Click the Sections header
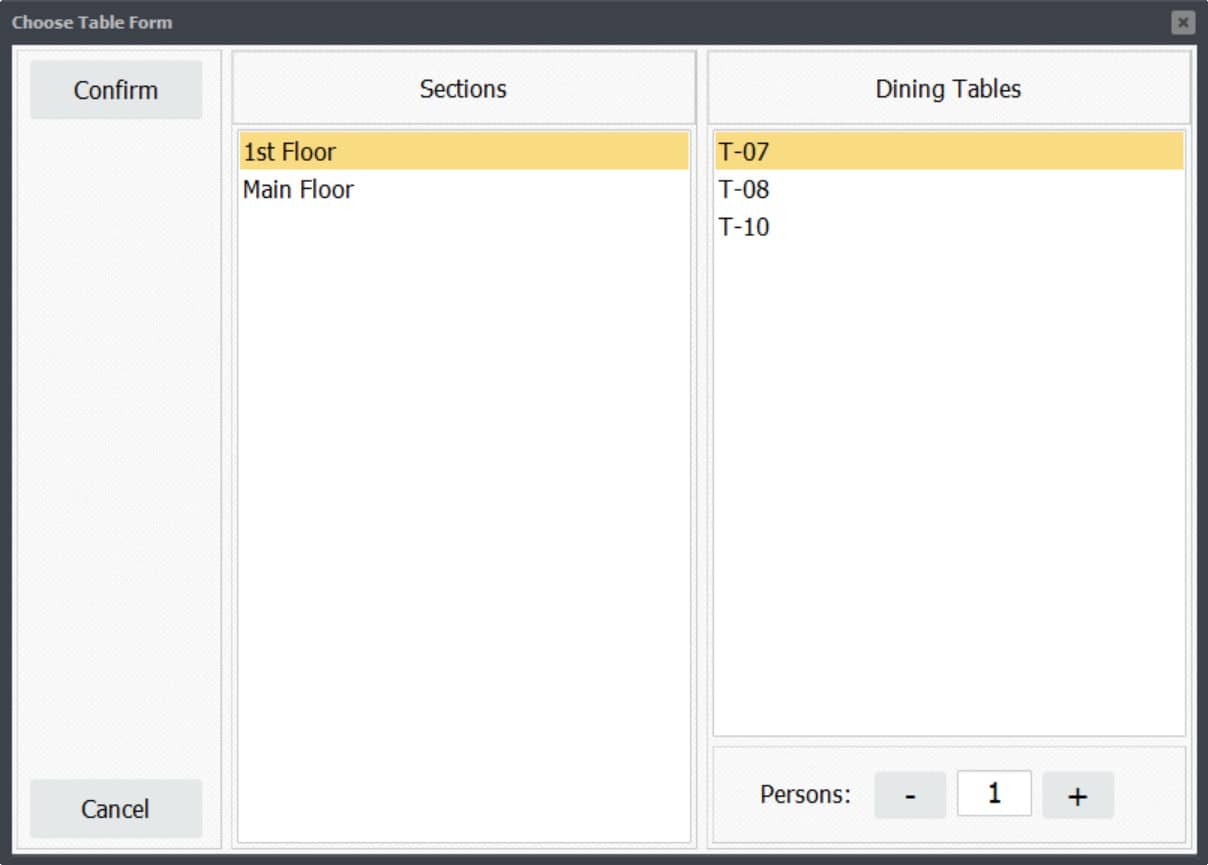 464,88
